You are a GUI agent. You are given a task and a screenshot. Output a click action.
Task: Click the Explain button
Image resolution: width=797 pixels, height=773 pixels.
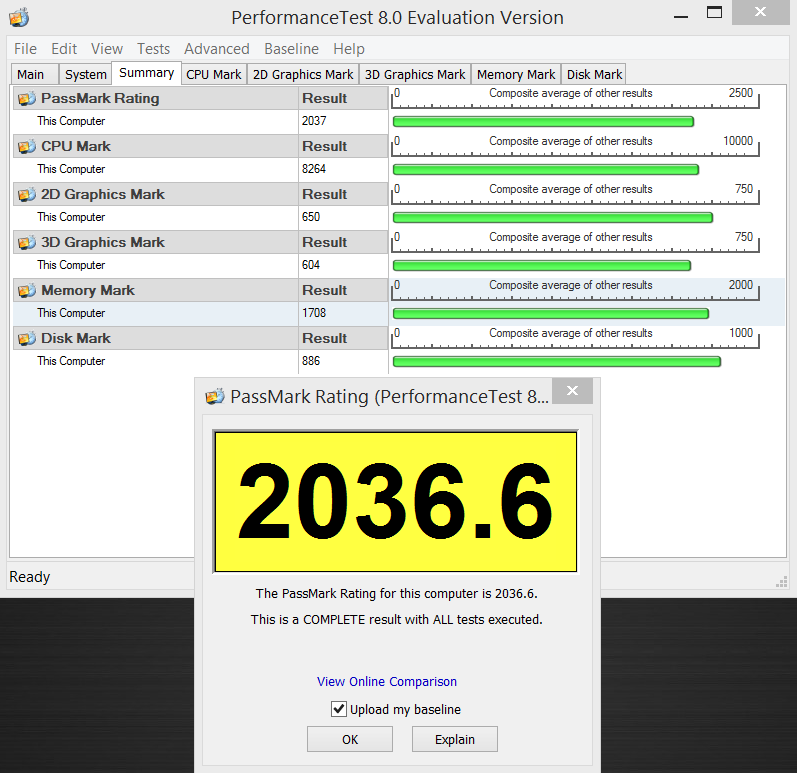[x=454, y=739]
